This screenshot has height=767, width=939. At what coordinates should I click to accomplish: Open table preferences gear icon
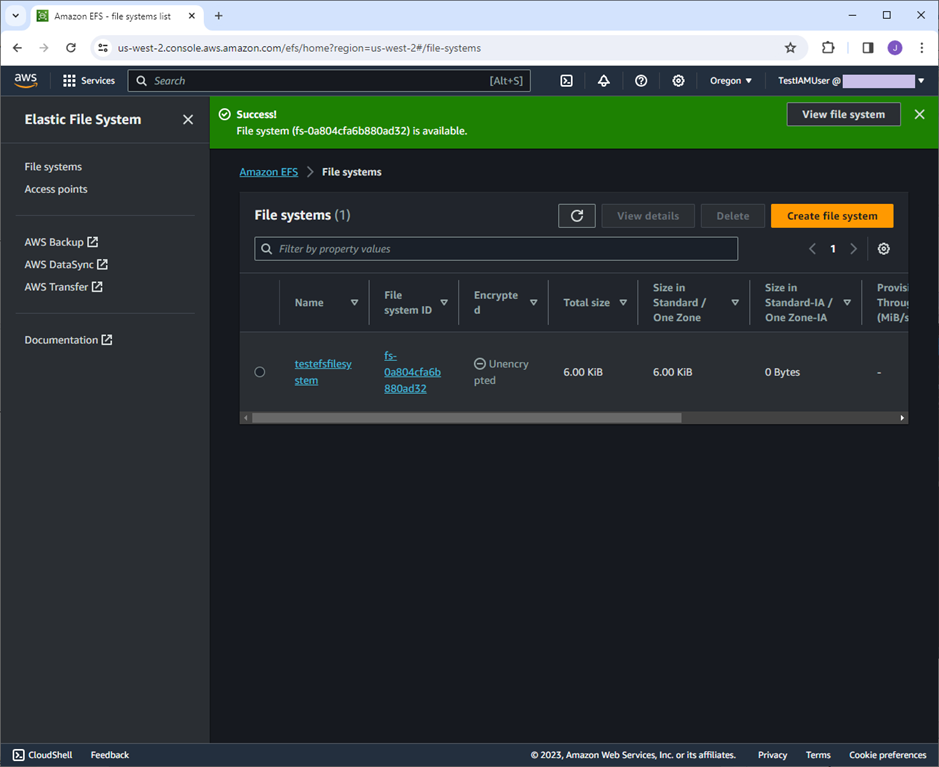[x=883, y=249]
